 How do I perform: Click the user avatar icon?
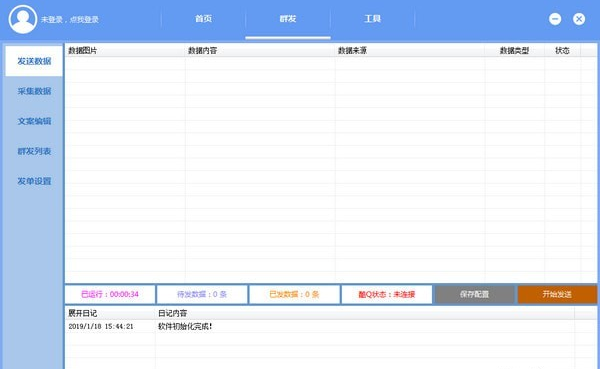(23, 19)
